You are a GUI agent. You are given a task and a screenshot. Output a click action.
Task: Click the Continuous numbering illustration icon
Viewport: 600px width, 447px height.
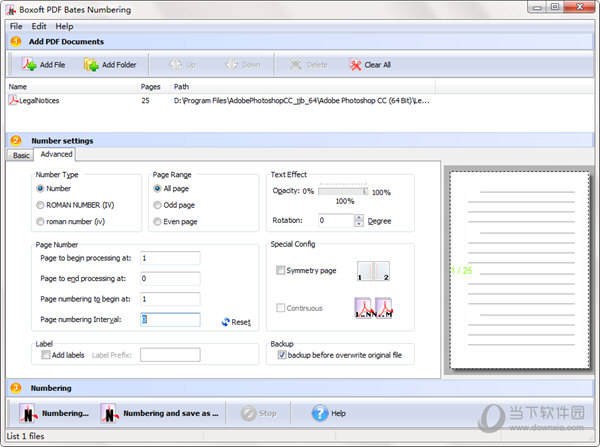(x=373, y=308)
